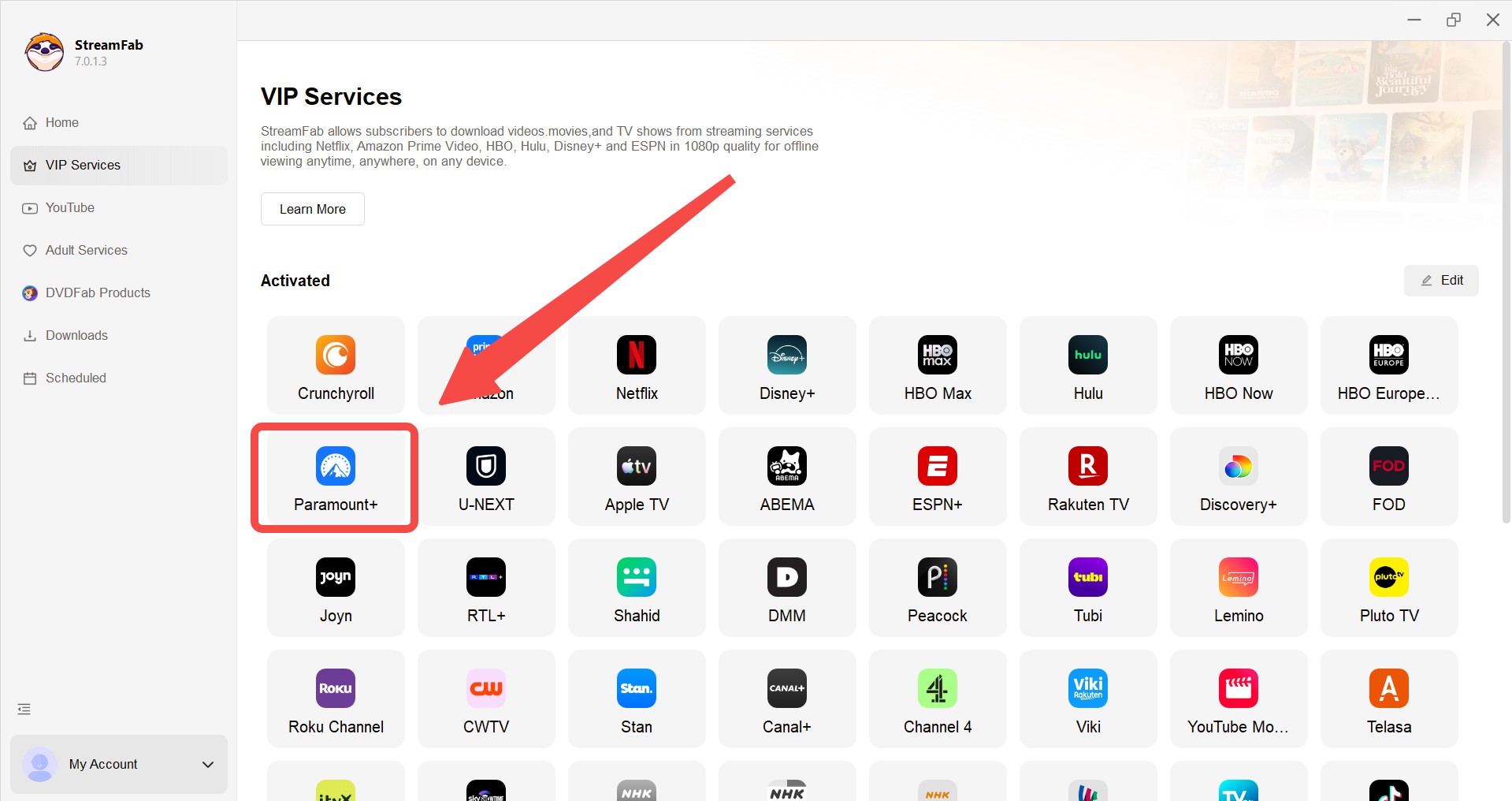Select the Disney+ service tile
Screen dimensions: 1512x801
coord(786,365)
